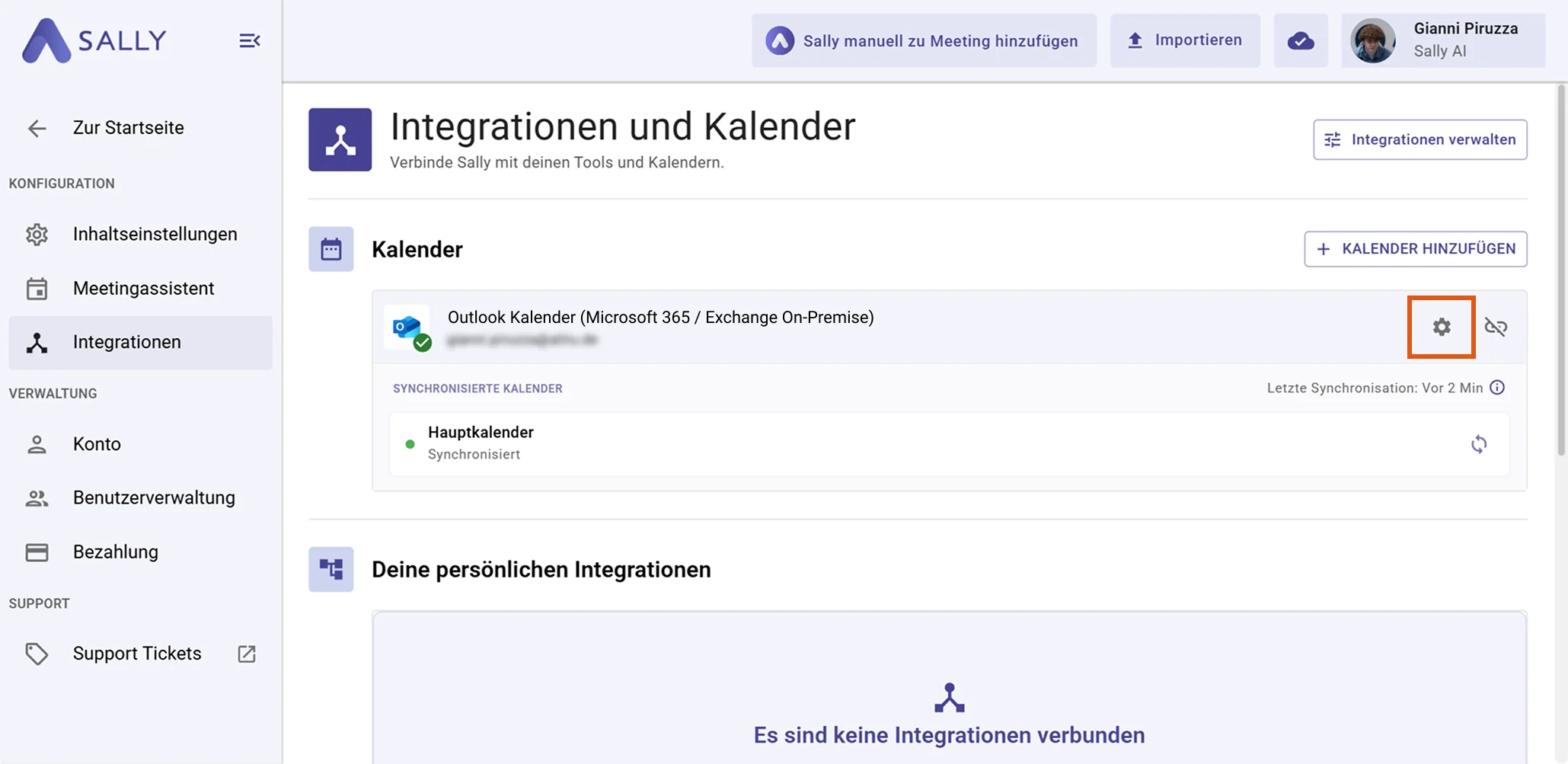
Task: Click the Meetingassistent calendar icon
Action: click(37, 288)
